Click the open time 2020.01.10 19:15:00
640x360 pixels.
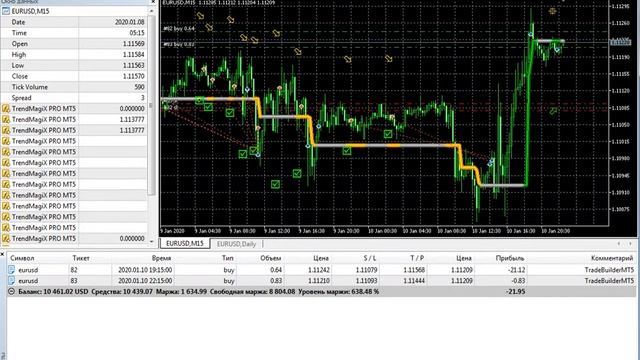point(145,270)
